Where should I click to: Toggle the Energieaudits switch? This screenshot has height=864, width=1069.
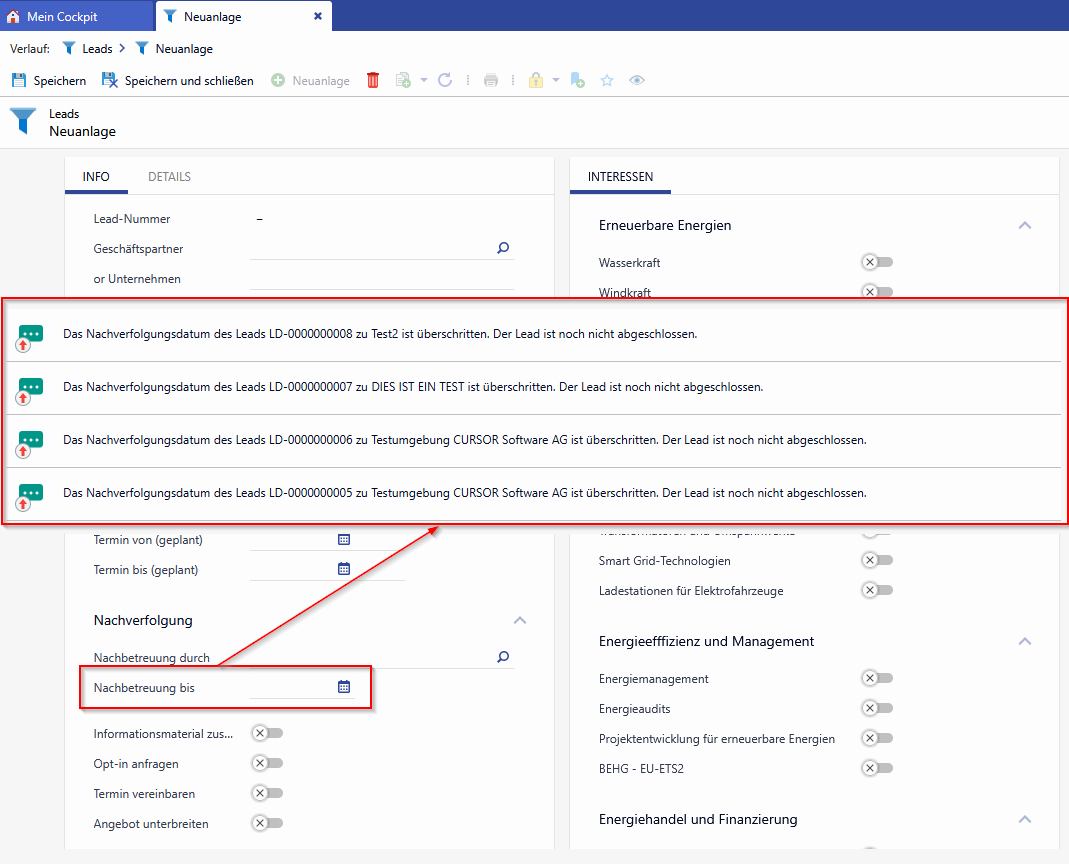[x=877, y=708]
